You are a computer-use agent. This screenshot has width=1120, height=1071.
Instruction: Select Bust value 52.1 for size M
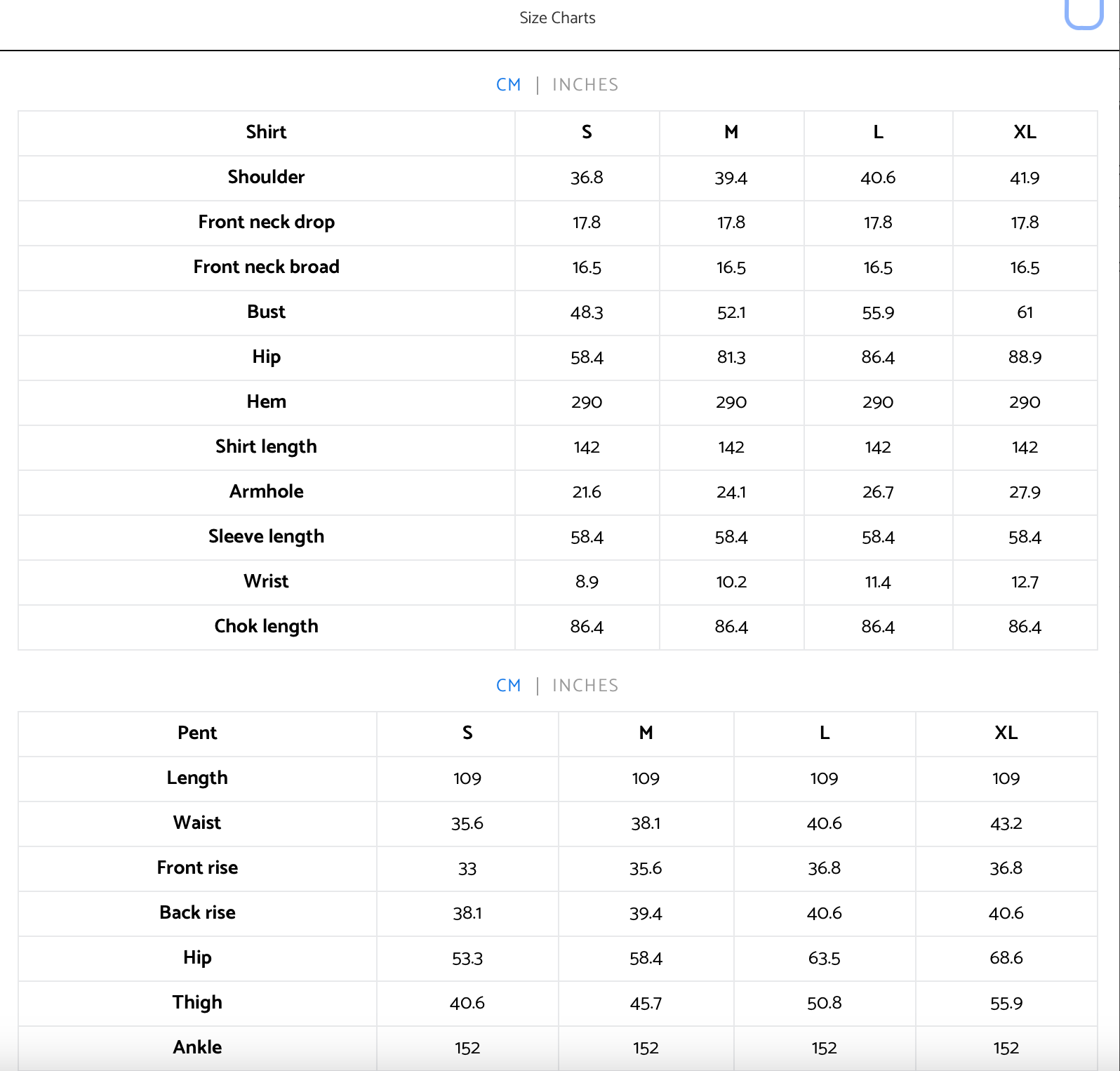click(x=731, y=312)
